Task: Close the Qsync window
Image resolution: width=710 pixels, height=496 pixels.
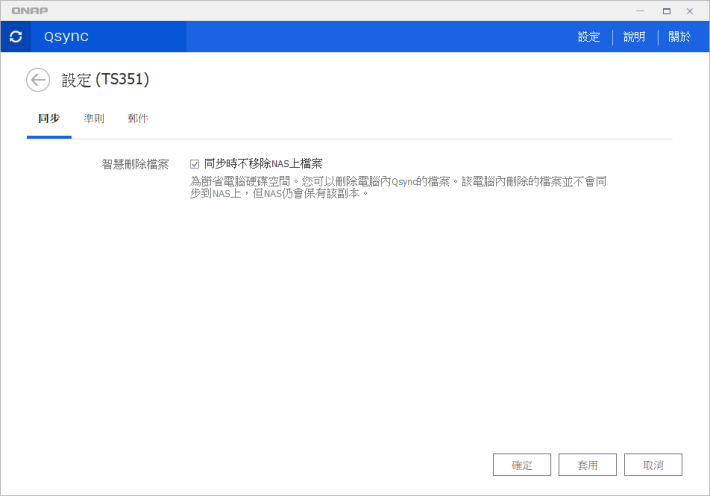Action: pyautogui.click(x=690, y=11)
